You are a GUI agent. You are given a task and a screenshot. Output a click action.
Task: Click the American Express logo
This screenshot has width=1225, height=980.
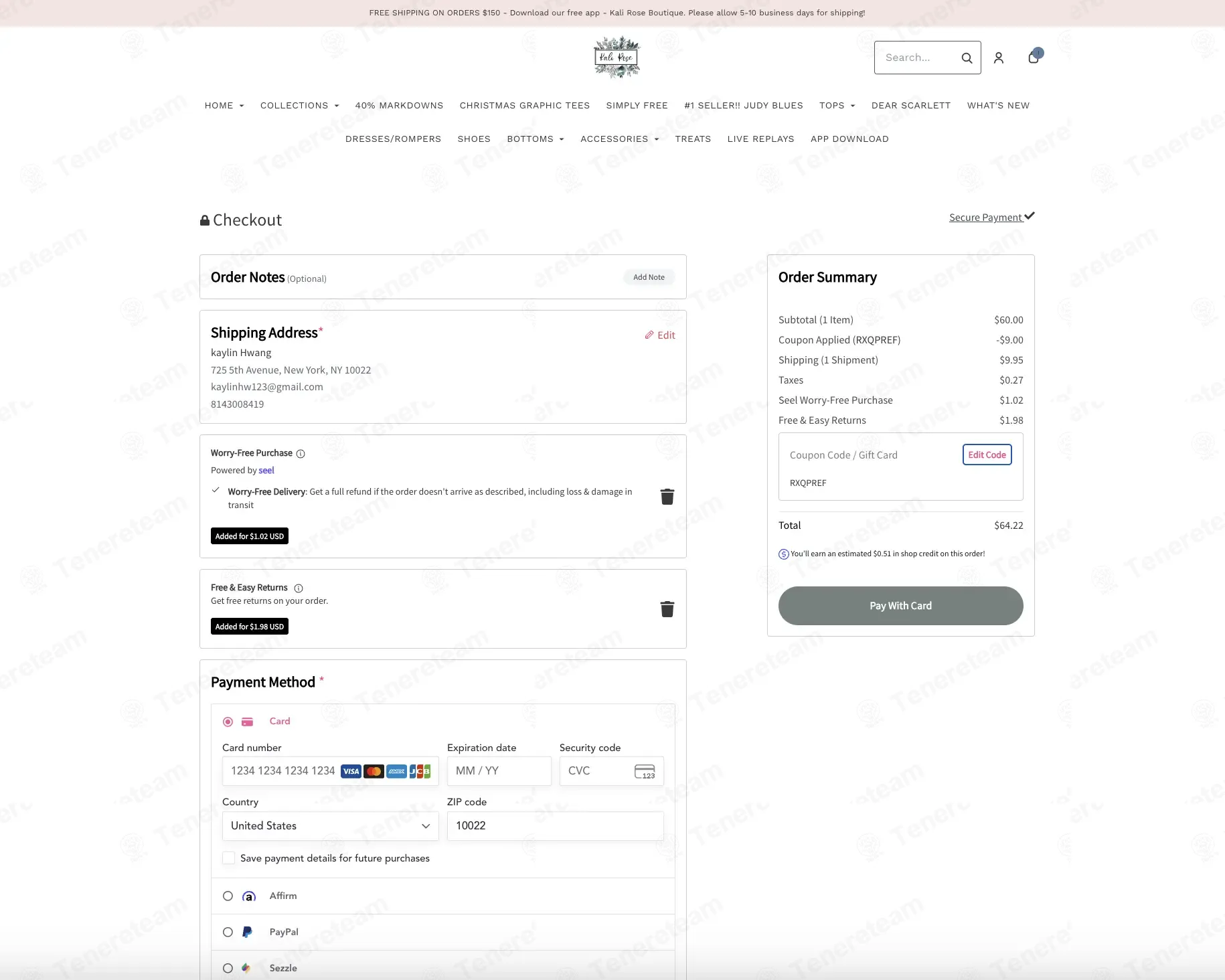point(397,771)
